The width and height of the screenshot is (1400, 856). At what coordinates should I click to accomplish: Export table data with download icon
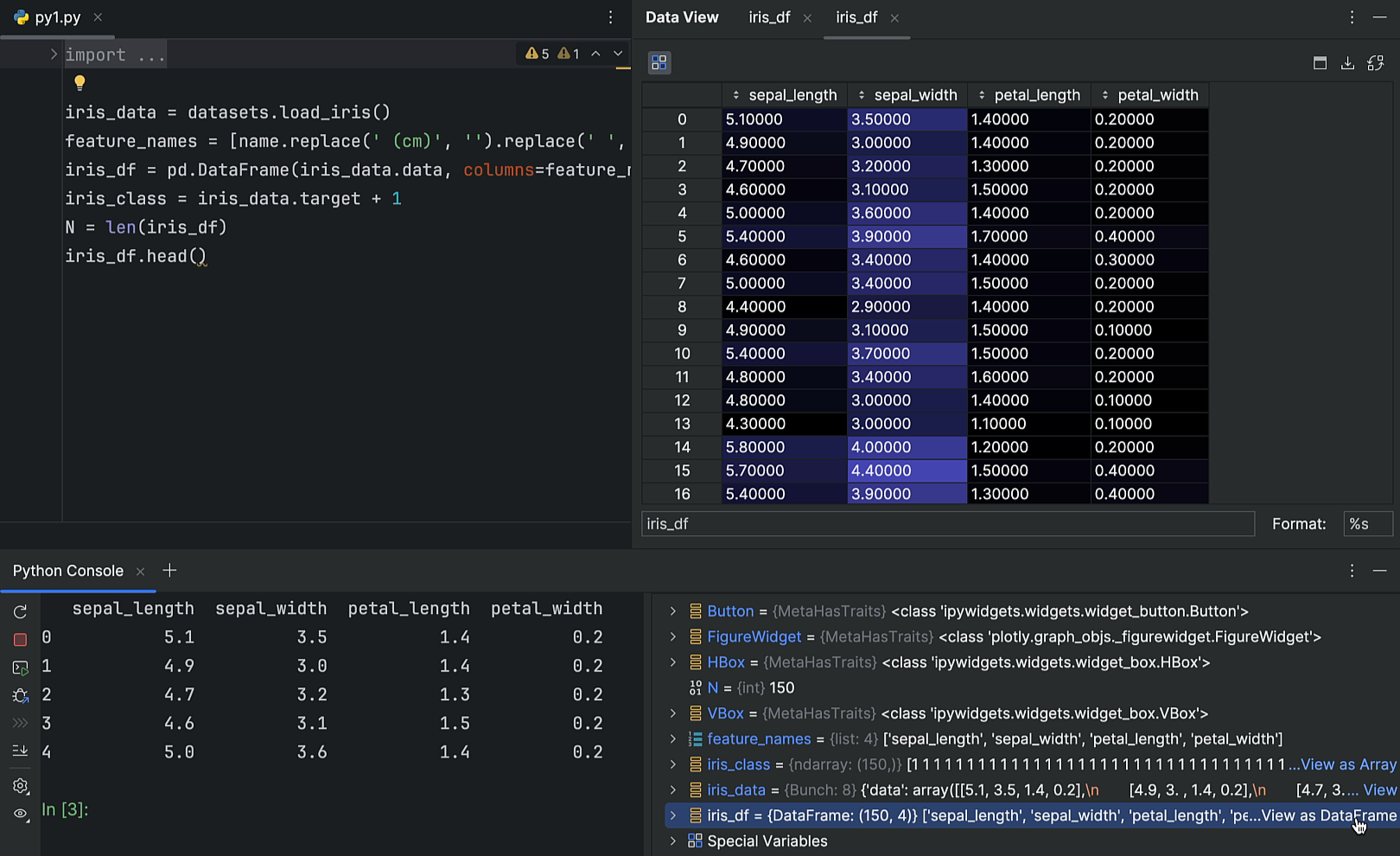(1347, 63)
